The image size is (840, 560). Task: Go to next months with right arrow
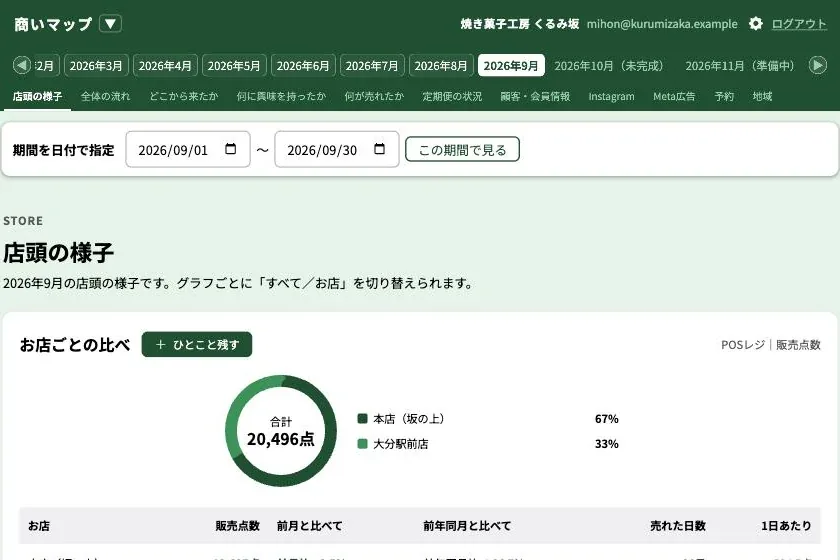[x=818, y=65]
